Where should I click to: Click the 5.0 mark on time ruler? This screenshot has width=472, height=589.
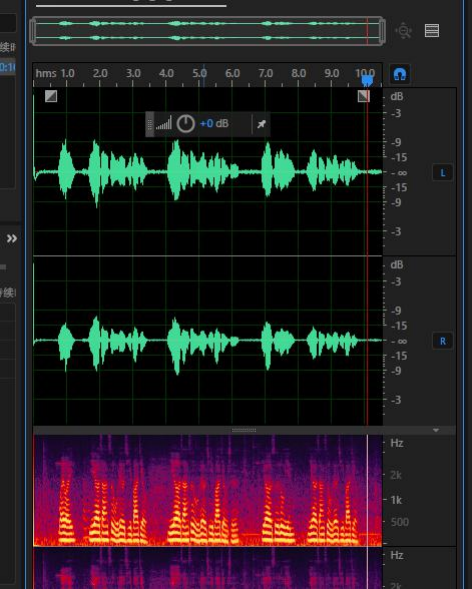point(199,73)
